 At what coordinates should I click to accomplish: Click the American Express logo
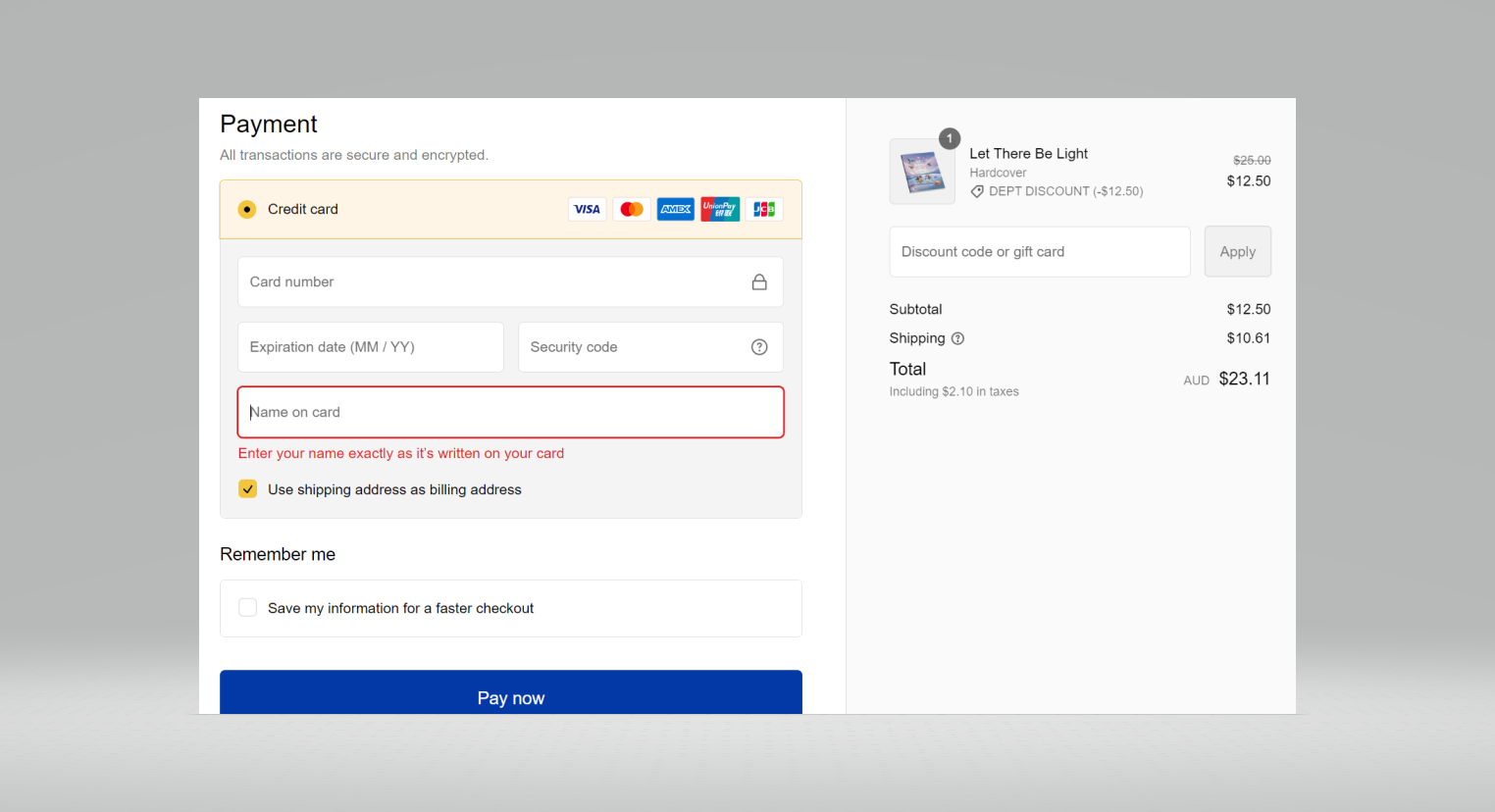(676, 209)
